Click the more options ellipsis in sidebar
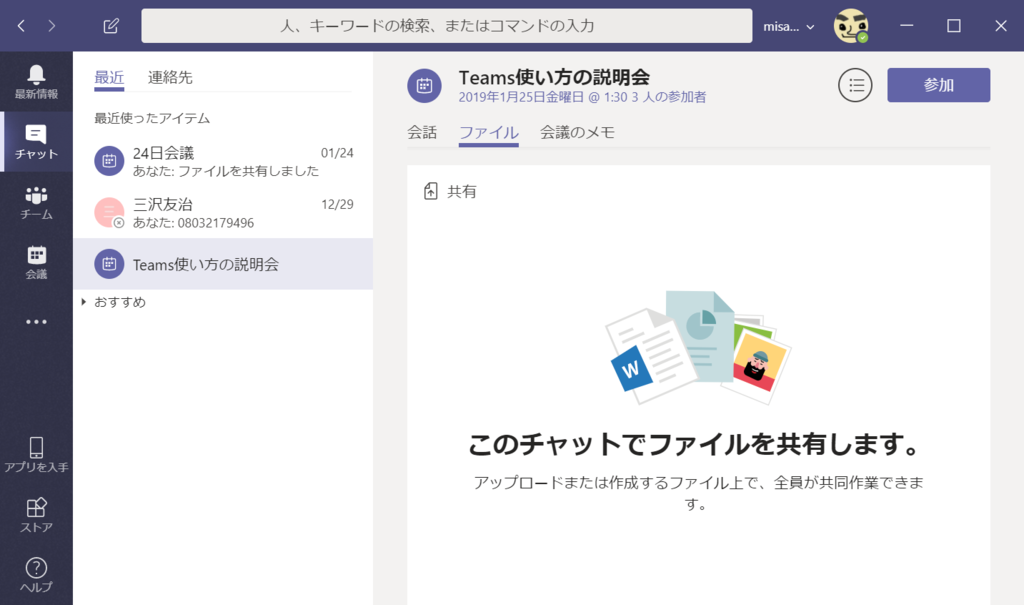1024x605 pixels. pyautogui.click(x=36, y=320)
